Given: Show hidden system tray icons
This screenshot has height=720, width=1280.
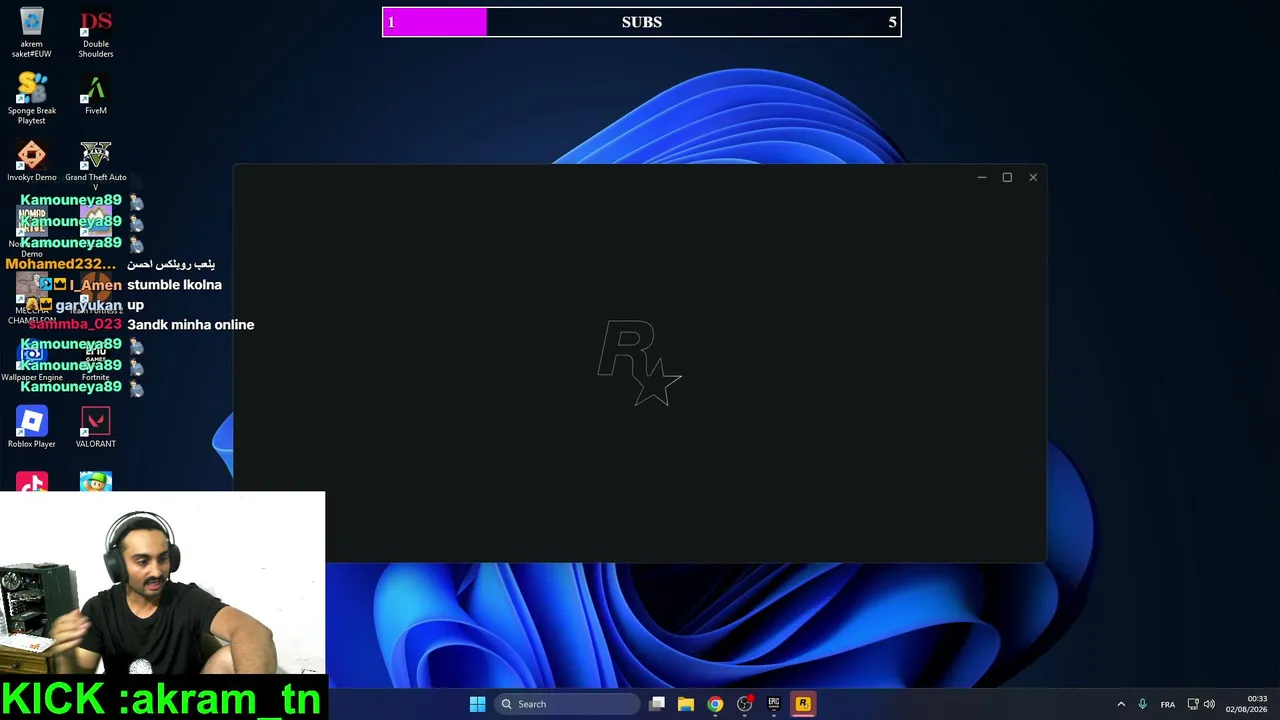Looking at the screenshot, I should click(1121, 704).
